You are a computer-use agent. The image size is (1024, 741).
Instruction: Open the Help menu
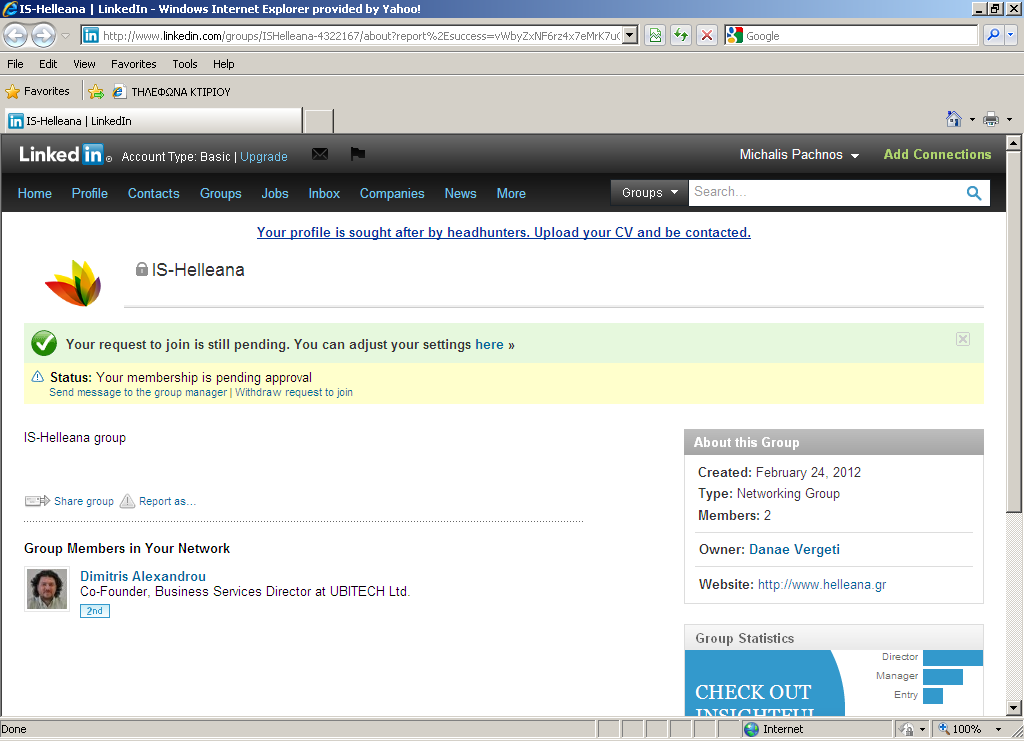point(223,64)
